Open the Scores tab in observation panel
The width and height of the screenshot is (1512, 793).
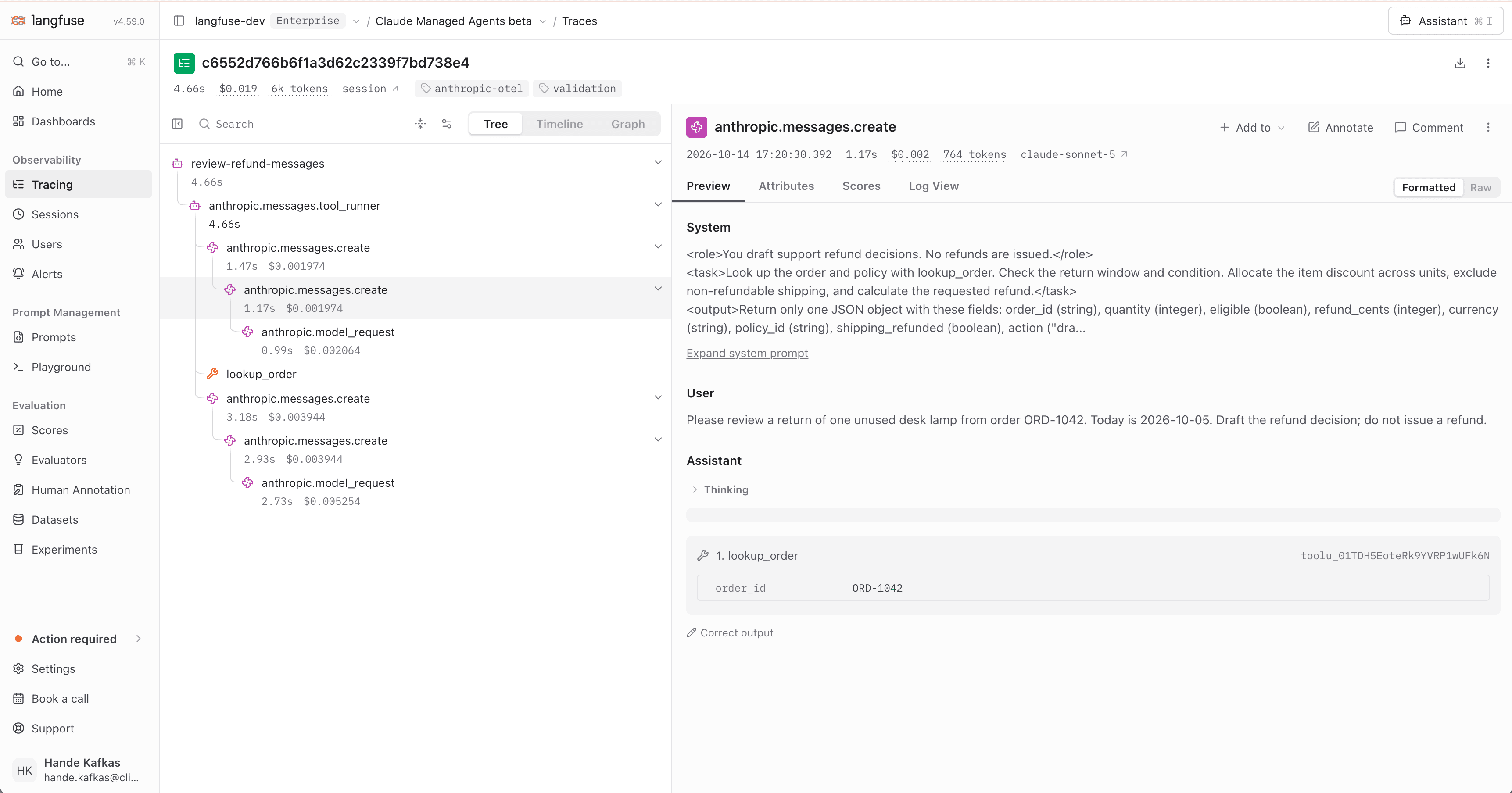coord(861,186)
